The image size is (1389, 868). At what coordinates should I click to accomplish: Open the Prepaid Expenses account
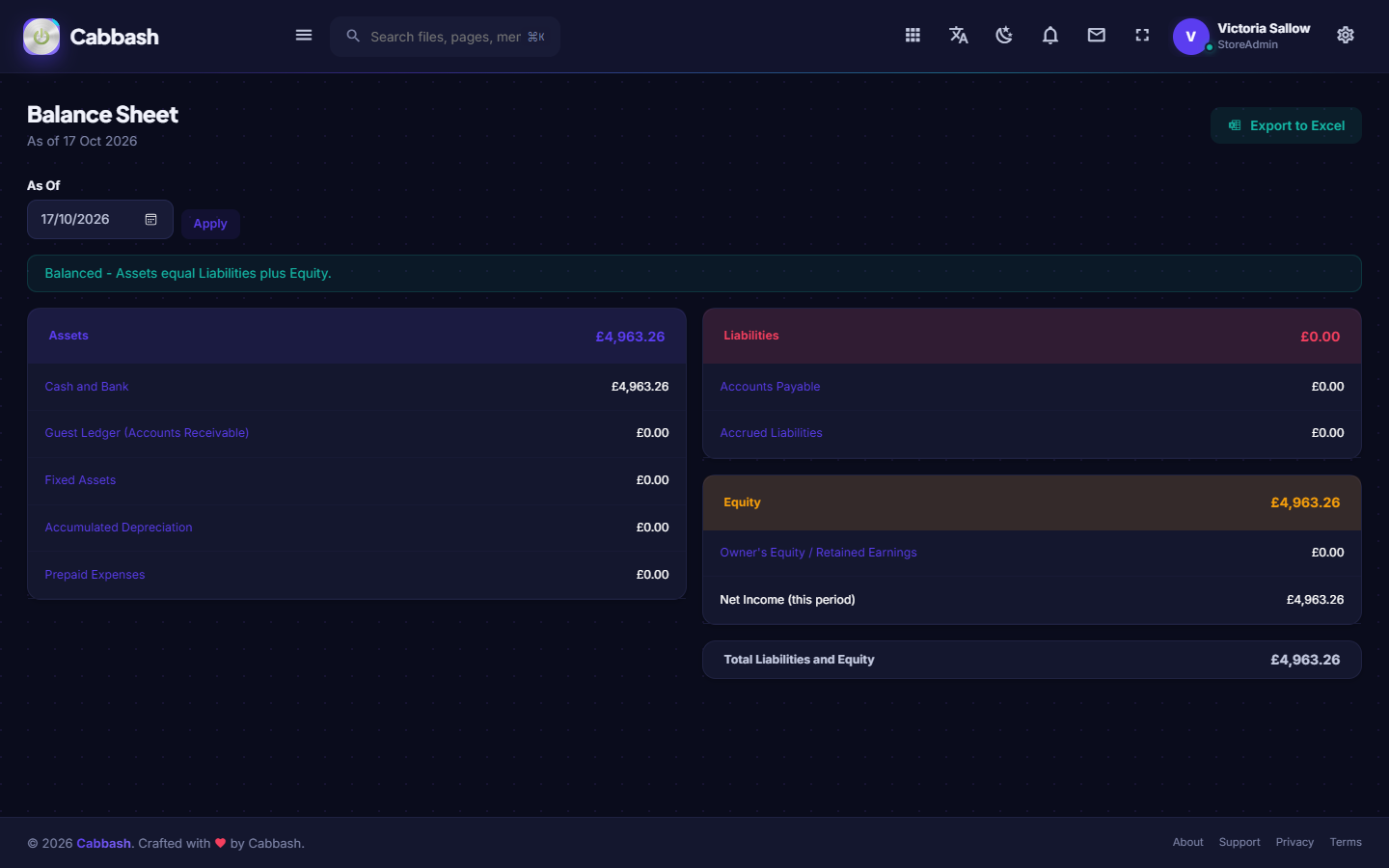pyautogui.click(x=95, y=575)
